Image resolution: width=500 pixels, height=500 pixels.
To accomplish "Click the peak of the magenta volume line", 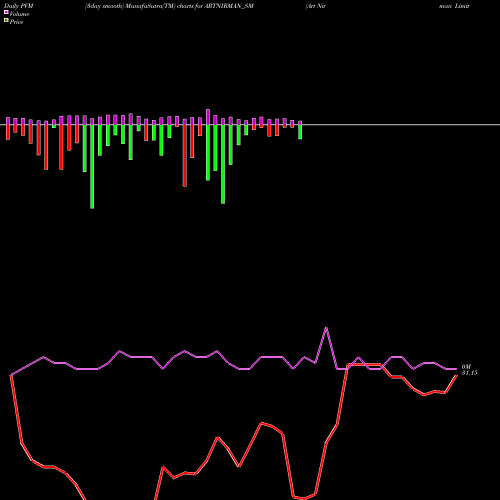I will click(326, 328).
